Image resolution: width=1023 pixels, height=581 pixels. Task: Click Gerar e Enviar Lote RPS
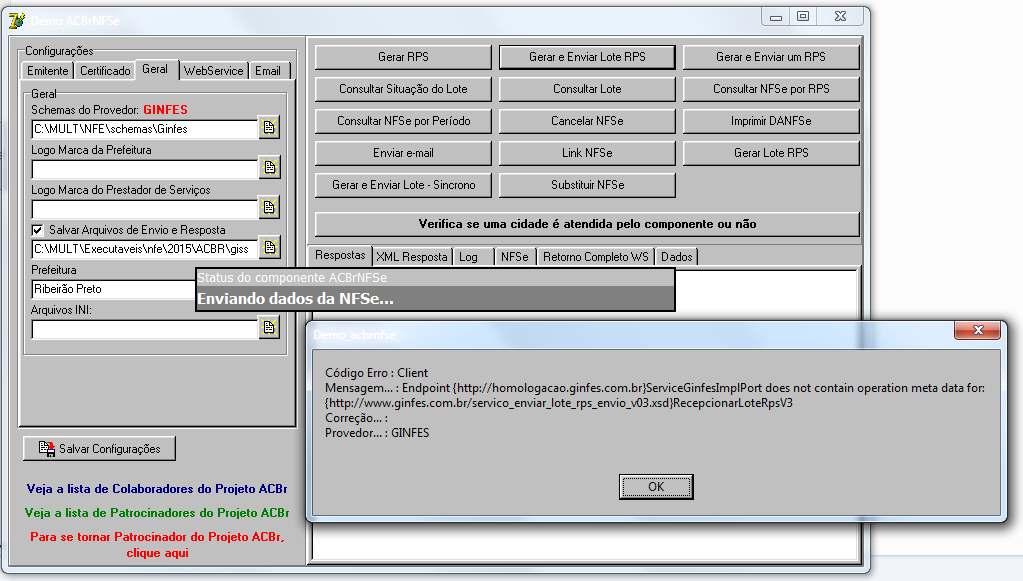point(587,57)
